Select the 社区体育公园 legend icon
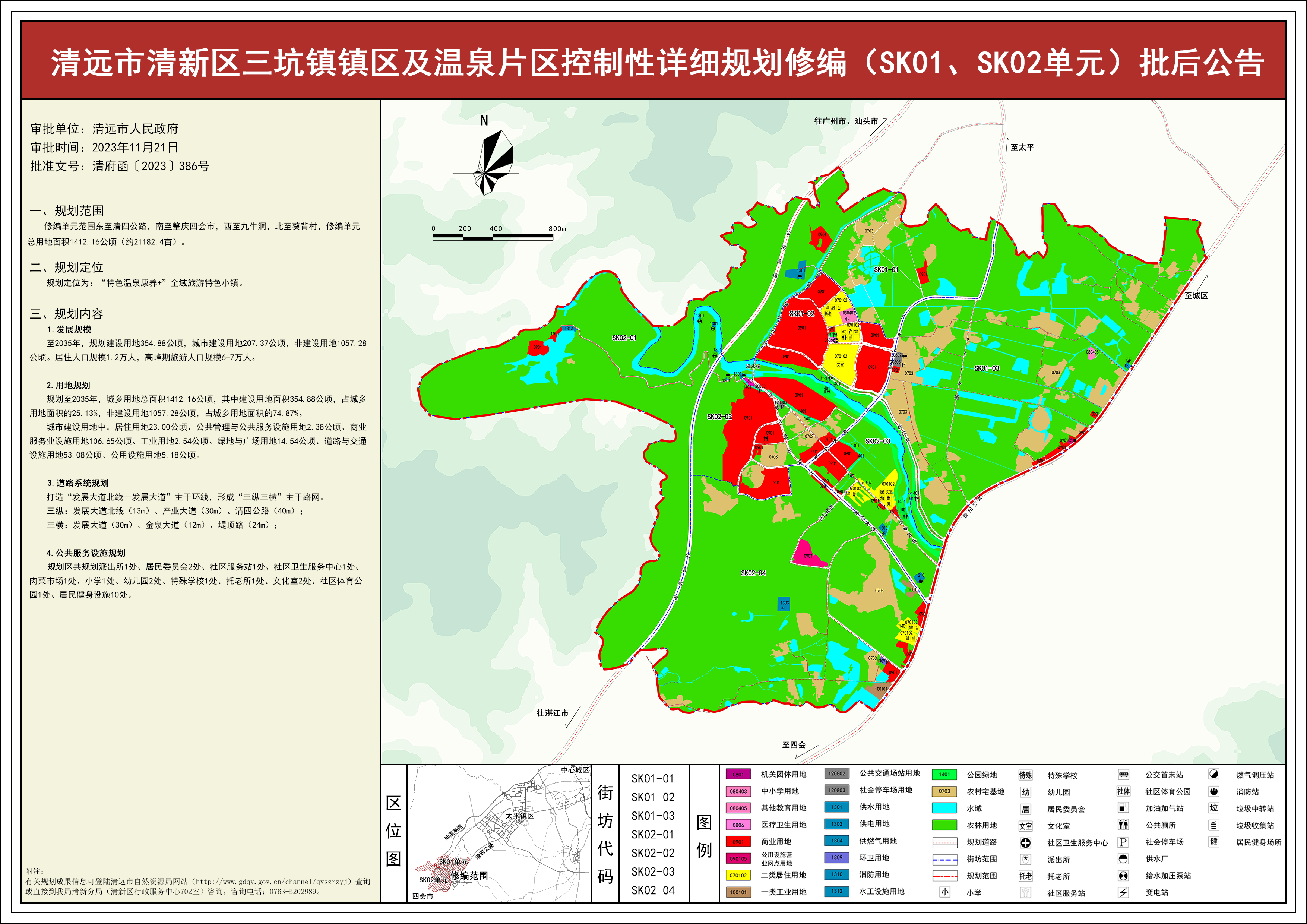1307x924 pixels. (x=1123, y=791)
